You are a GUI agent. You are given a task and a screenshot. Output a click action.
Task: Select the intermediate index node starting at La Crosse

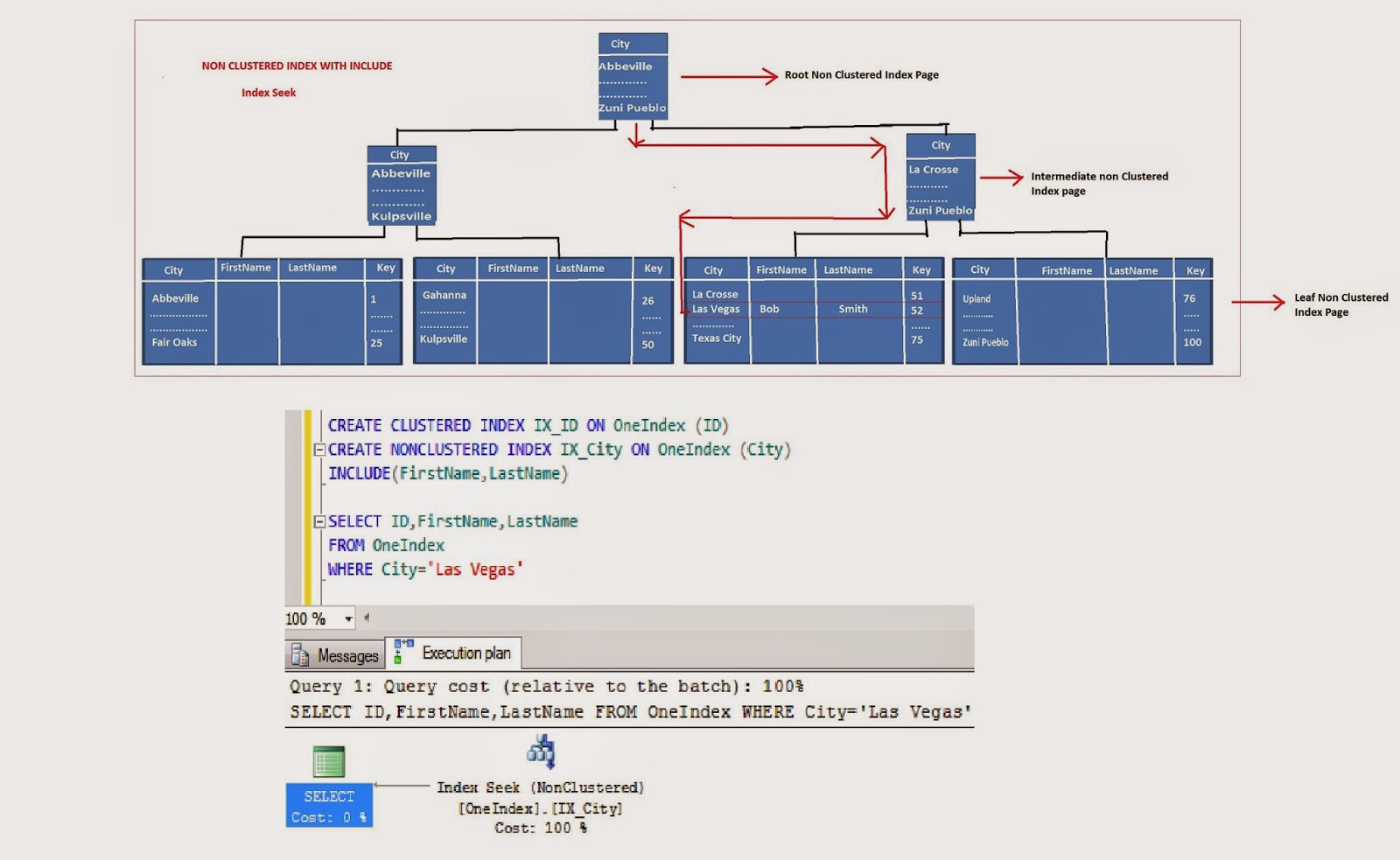tap(940, 178)
